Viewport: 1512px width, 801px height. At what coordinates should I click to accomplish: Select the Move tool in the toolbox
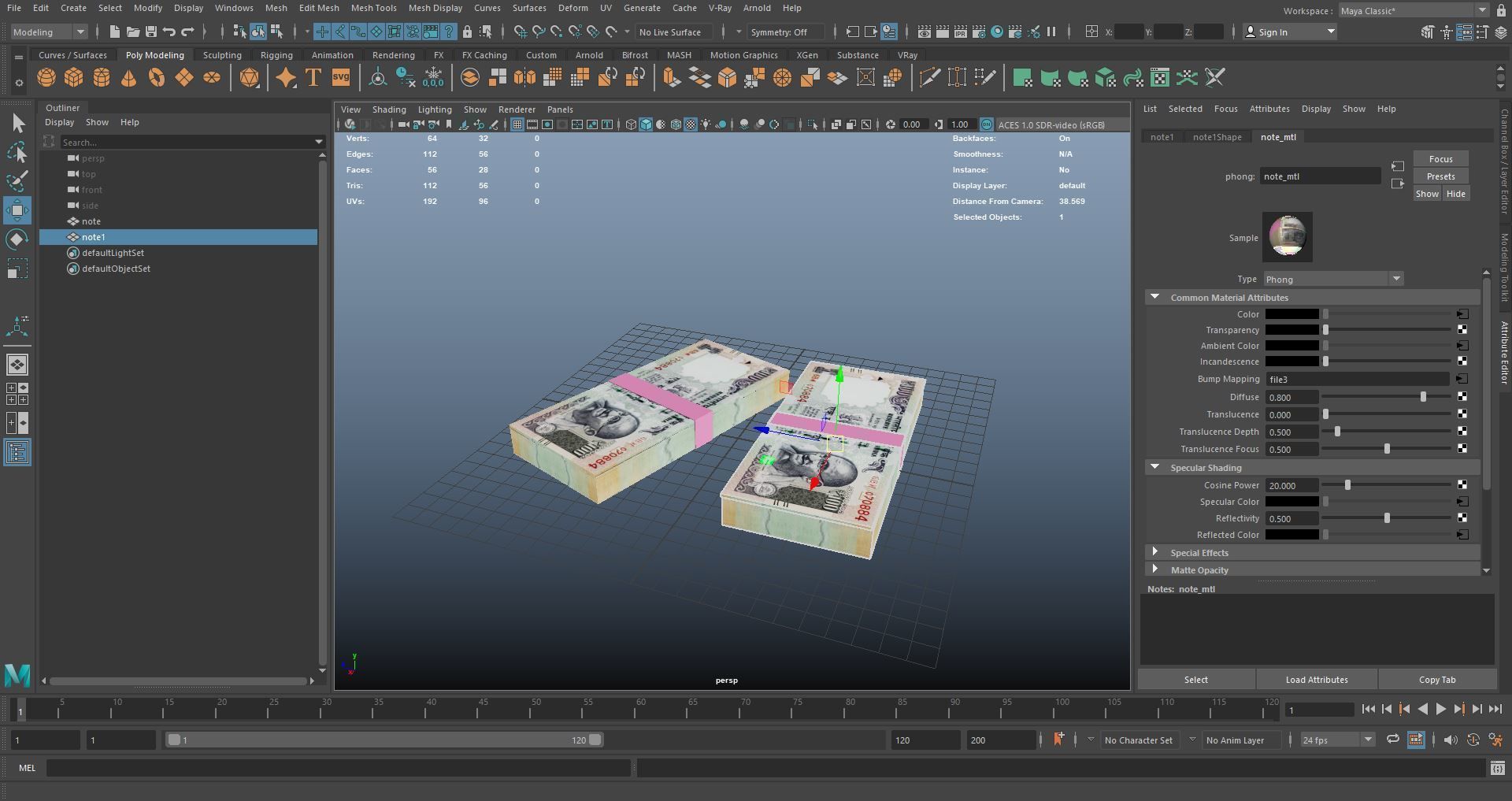click(17, 210)
